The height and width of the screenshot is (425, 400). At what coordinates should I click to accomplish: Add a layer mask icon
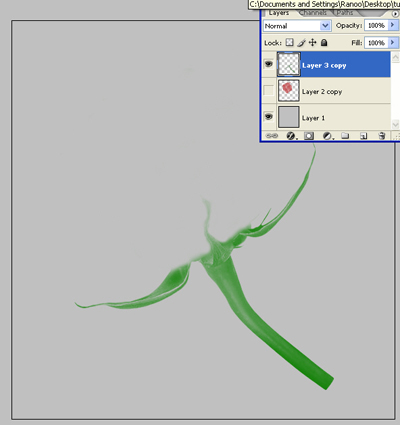(x=309, y=136)
